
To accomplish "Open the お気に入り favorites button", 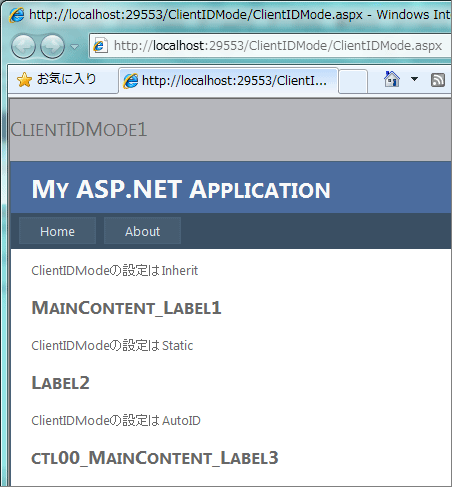I will point(57,79).
